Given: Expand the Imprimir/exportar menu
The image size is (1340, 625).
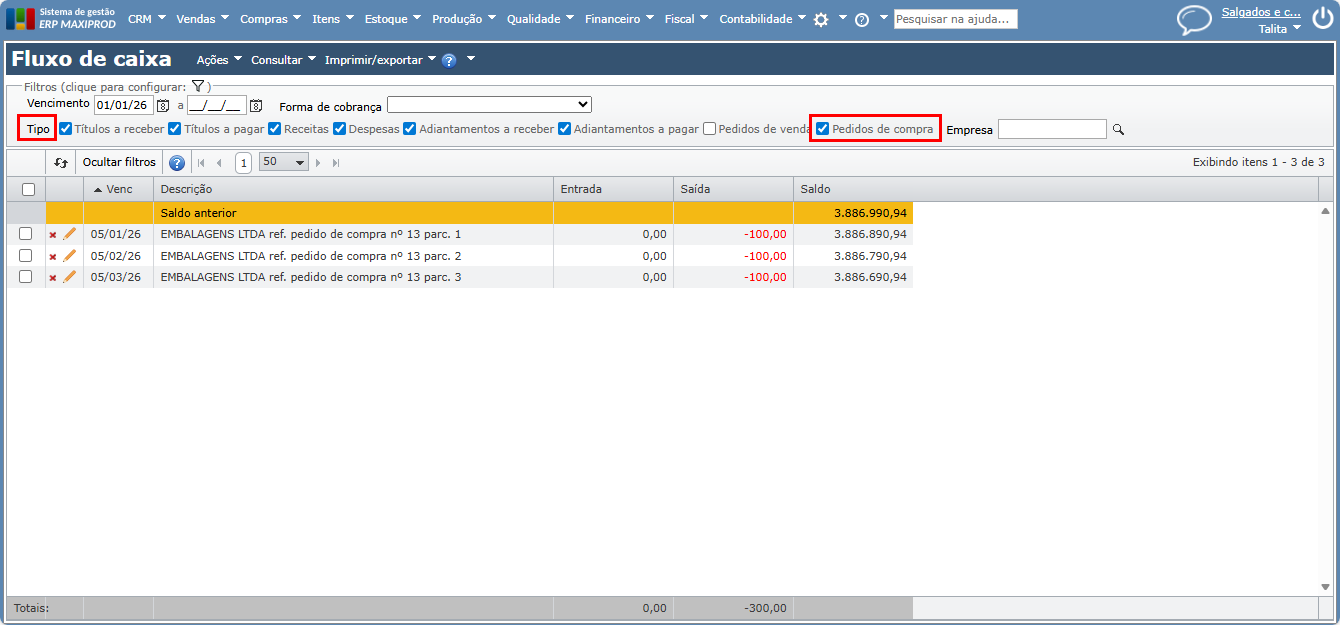Looking at the screenshot, I should click(x=380, y=60).
